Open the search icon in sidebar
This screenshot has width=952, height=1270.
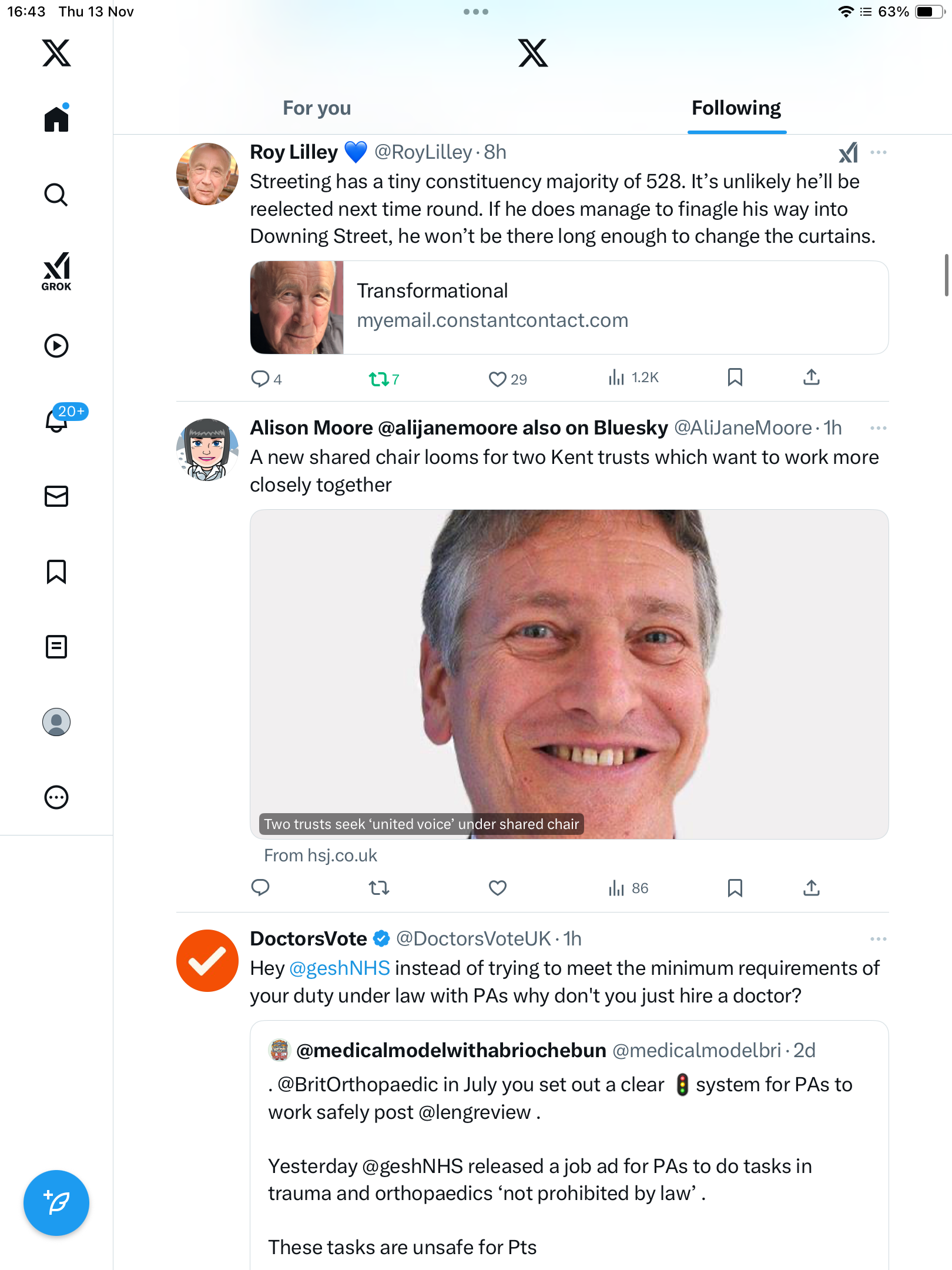pyautogui.click(x=56, y=195)
